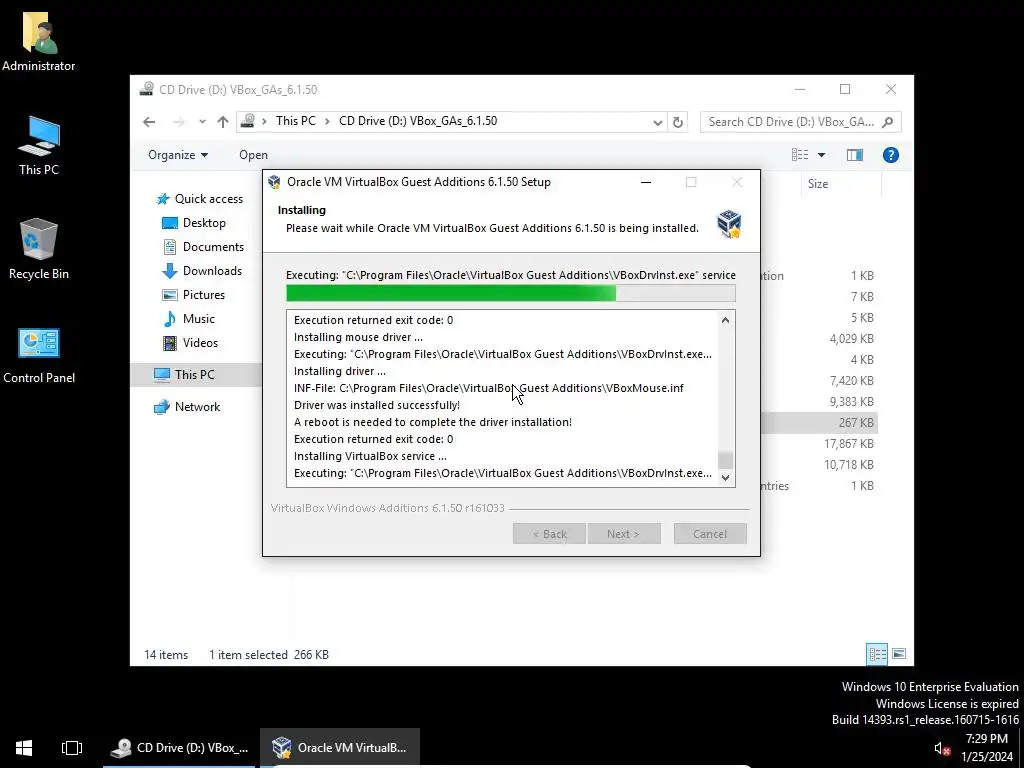Click the search magnifier icon in Explorer
1024x768 pixels.
click(x=888, y=122)
